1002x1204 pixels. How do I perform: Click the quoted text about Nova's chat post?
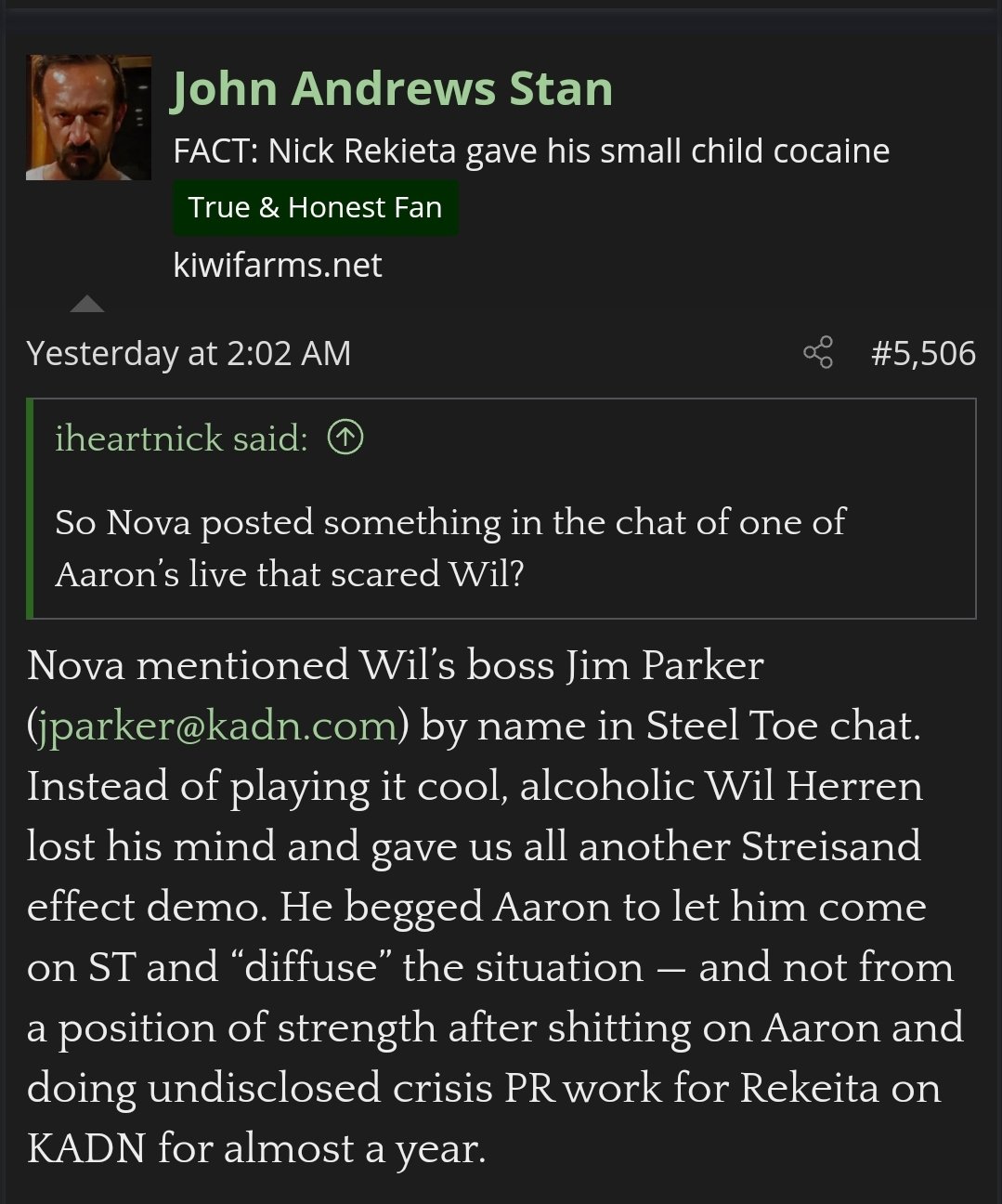449,547
